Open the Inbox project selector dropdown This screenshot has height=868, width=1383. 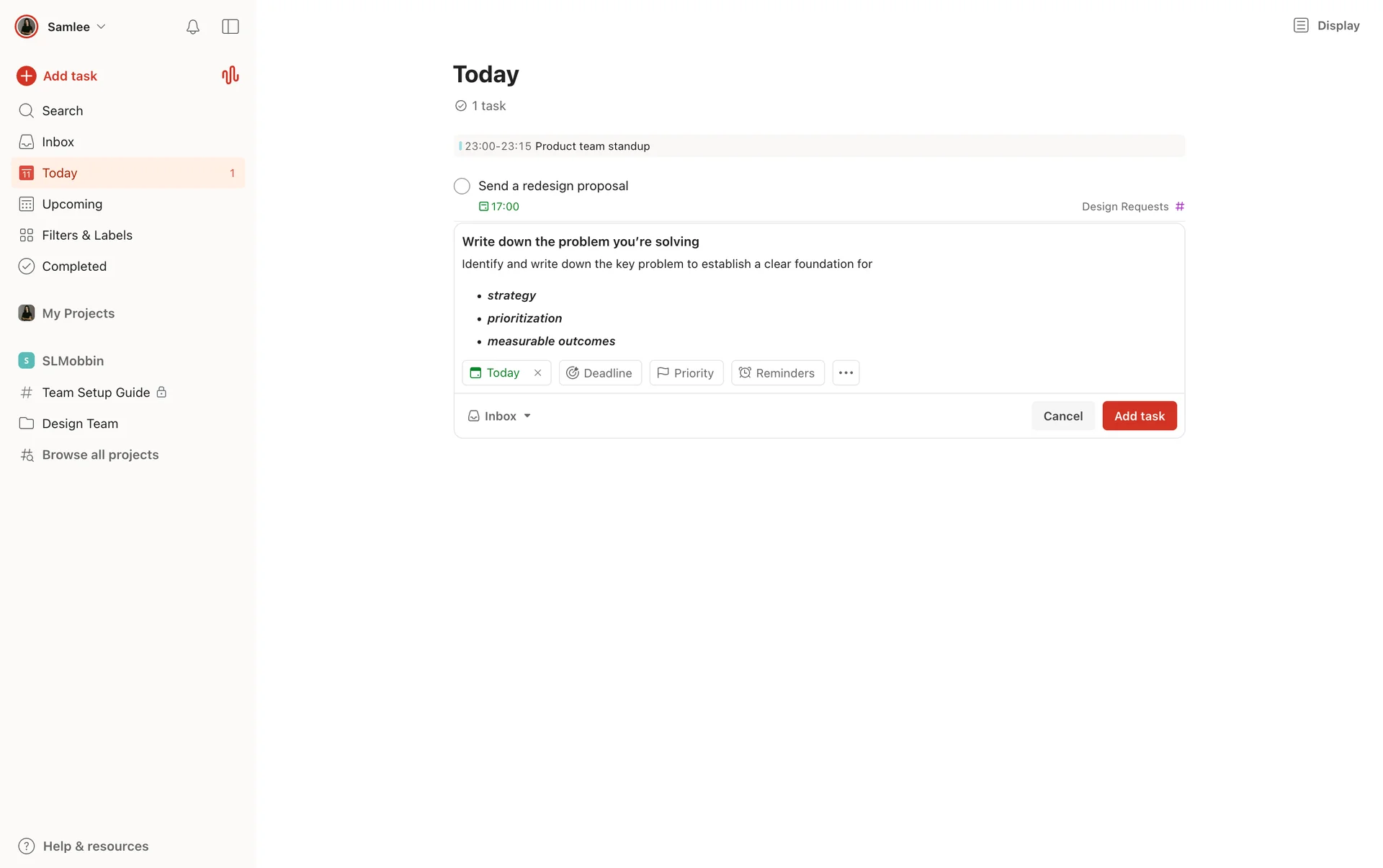(499, 416)
